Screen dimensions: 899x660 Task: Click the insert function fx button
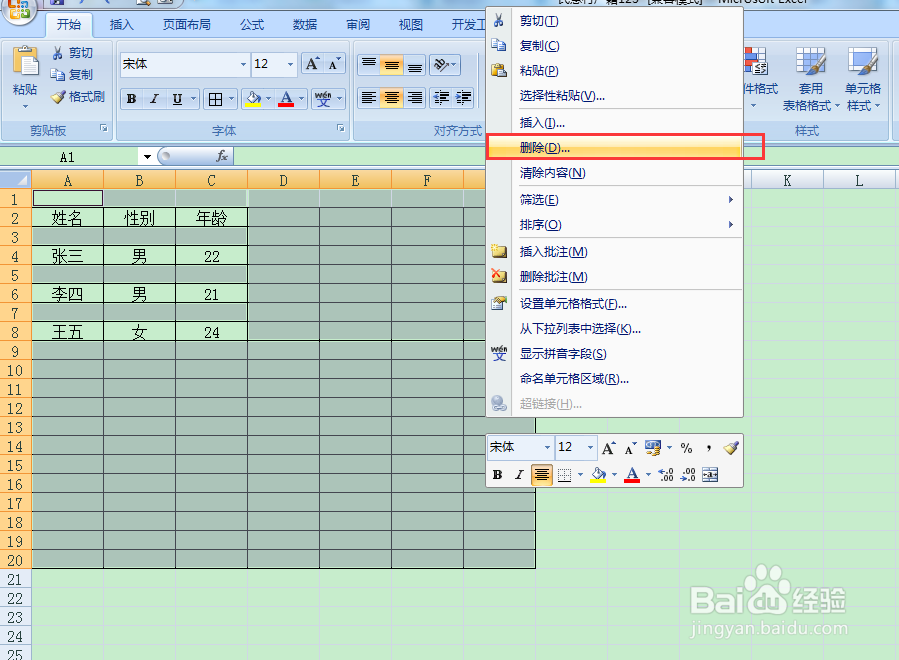tap(222, 156)
